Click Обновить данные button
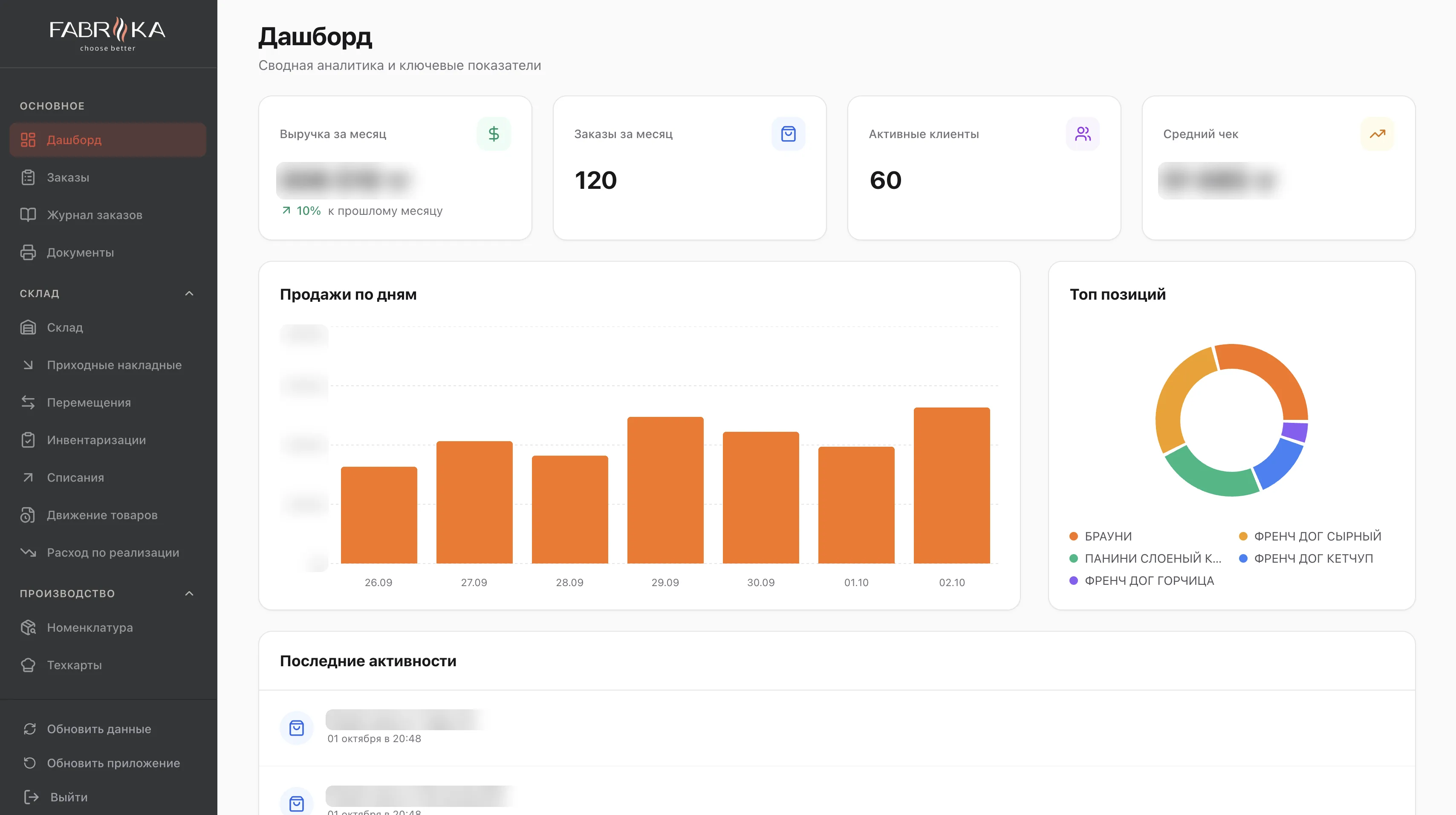 [108, 729]
